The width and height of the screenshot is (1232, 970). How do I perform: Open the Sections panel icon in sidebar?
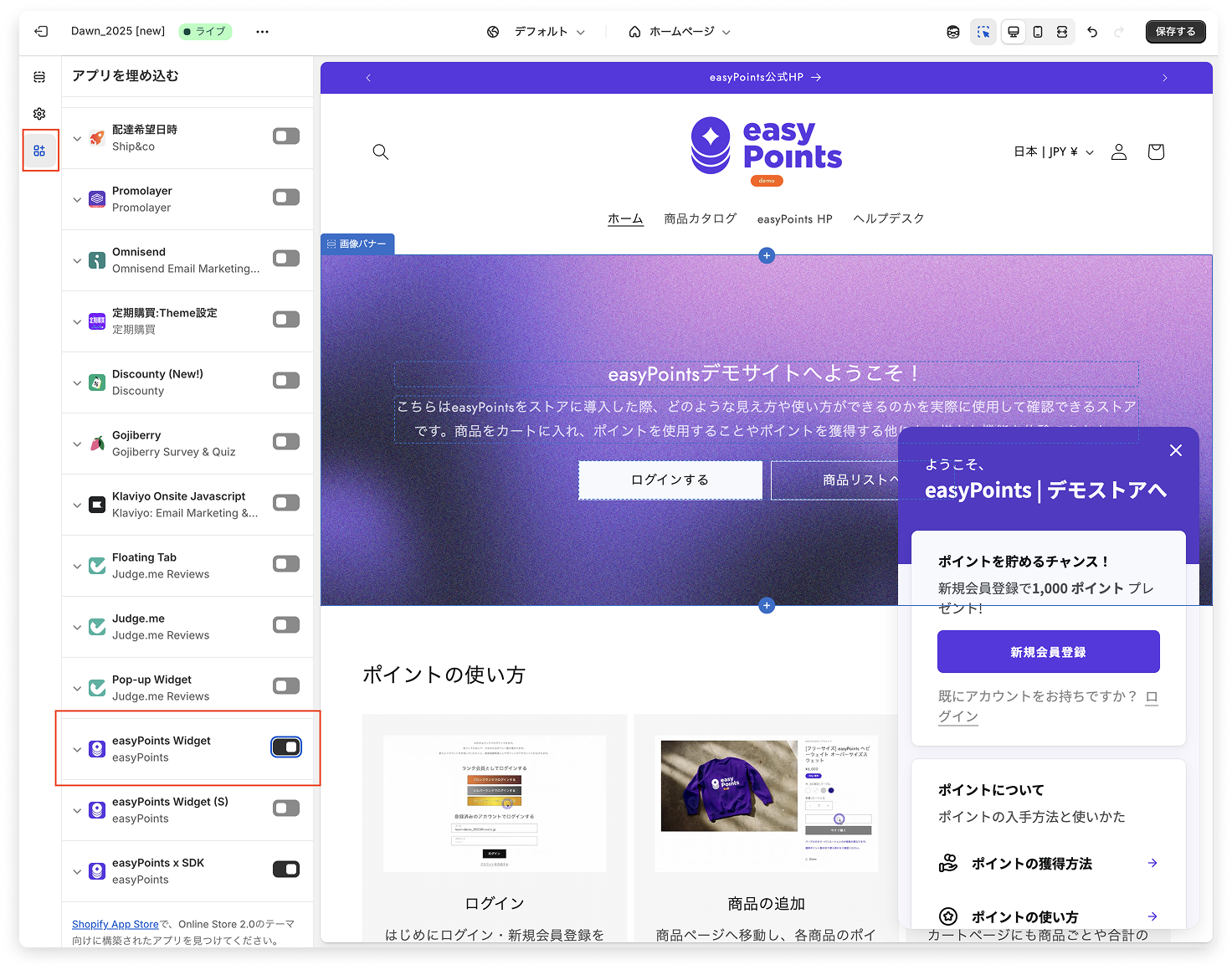pyautogui.click(x=39, y=77)
